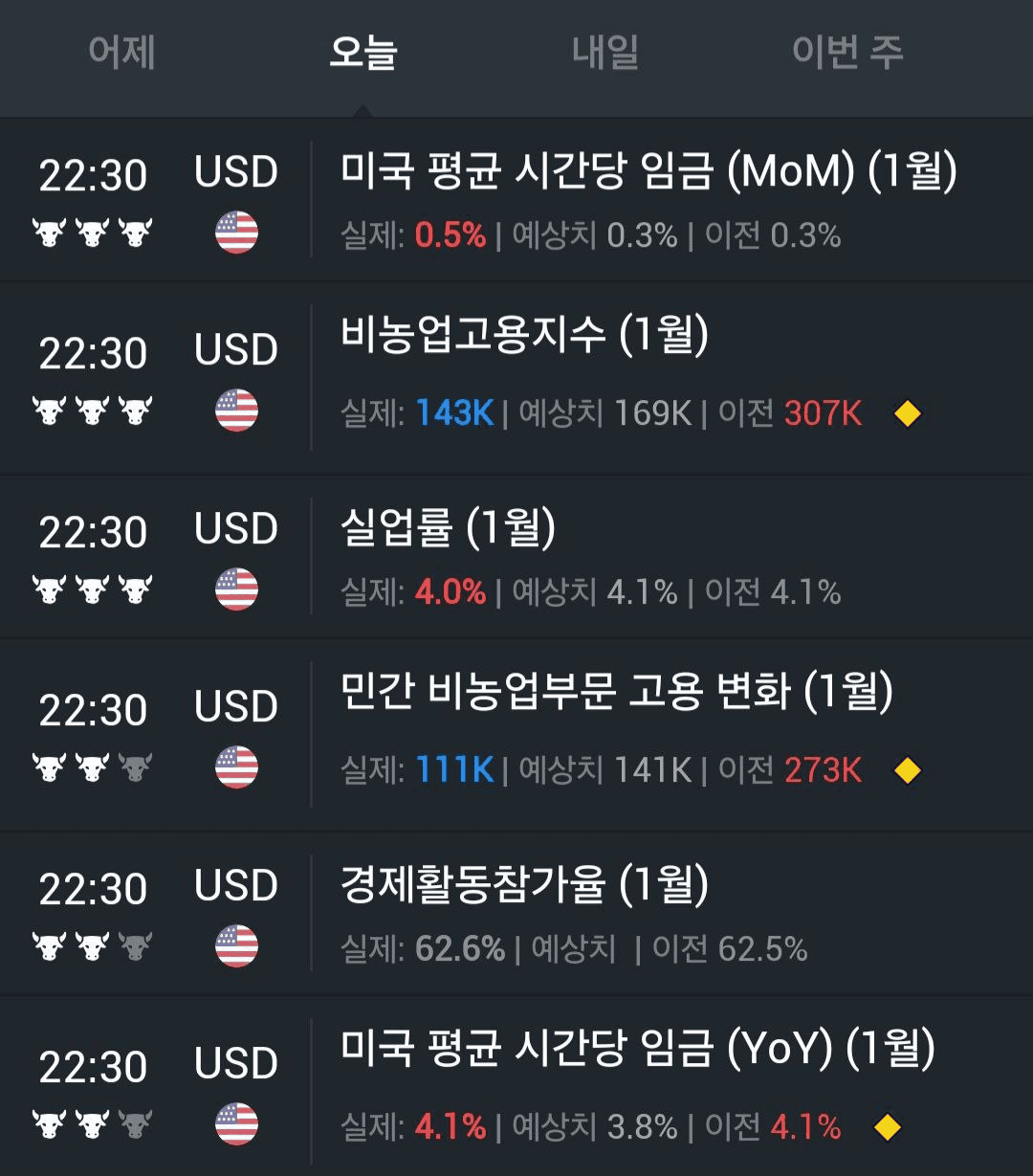
Task: Select the 이번 주 tab
Action: point(847,52)
